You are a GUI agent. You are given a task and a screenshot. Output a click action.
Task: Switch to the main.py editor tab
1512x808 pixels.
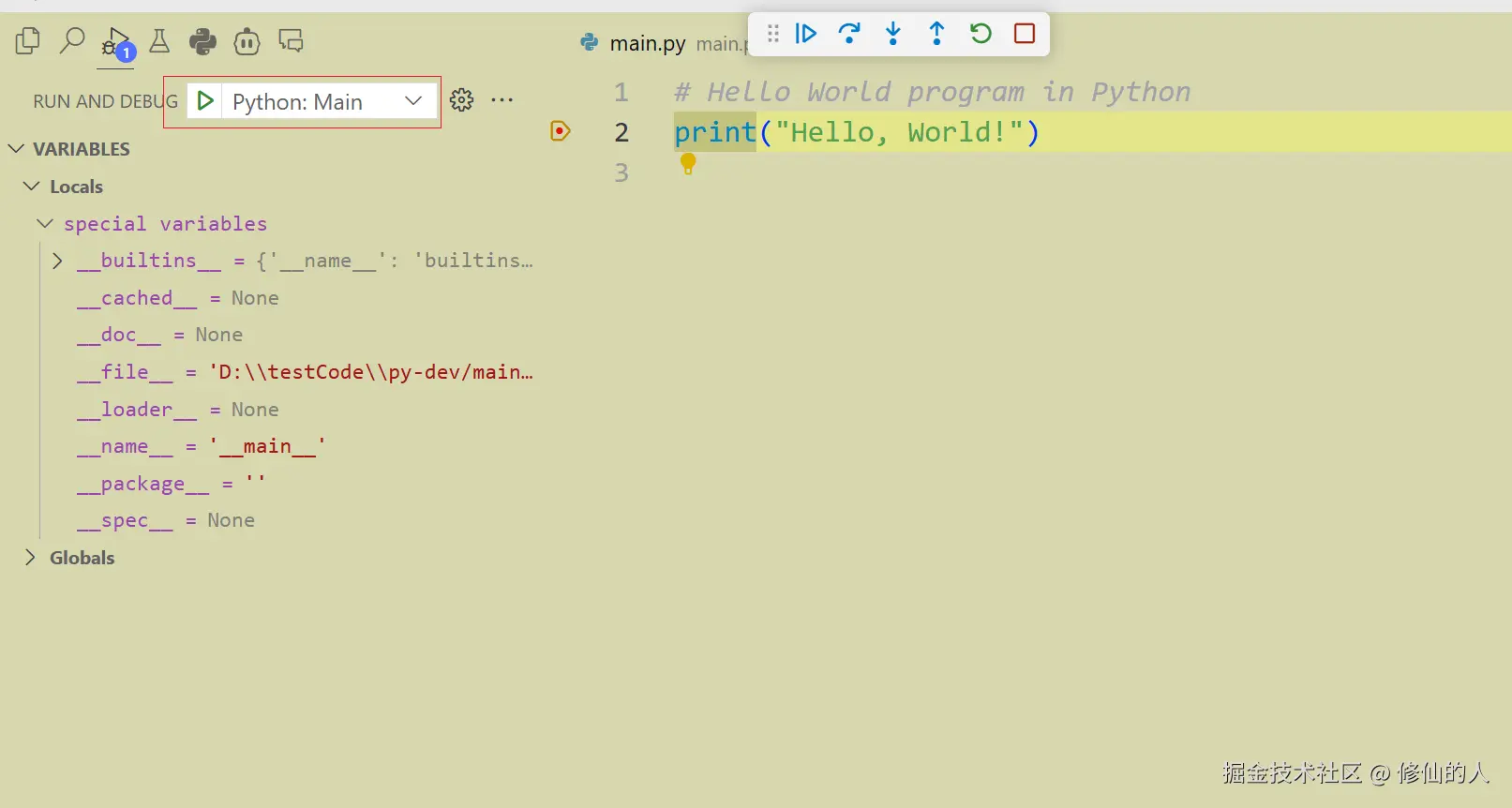tap(647, 43)
